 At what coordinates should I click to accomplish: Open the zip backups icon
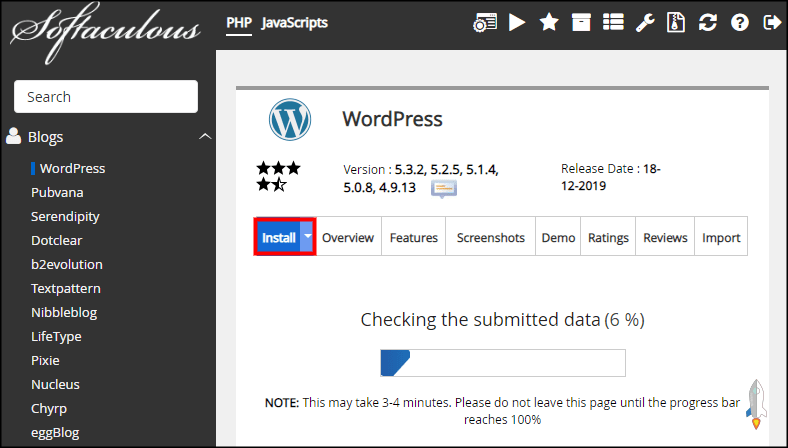[676, 23]
